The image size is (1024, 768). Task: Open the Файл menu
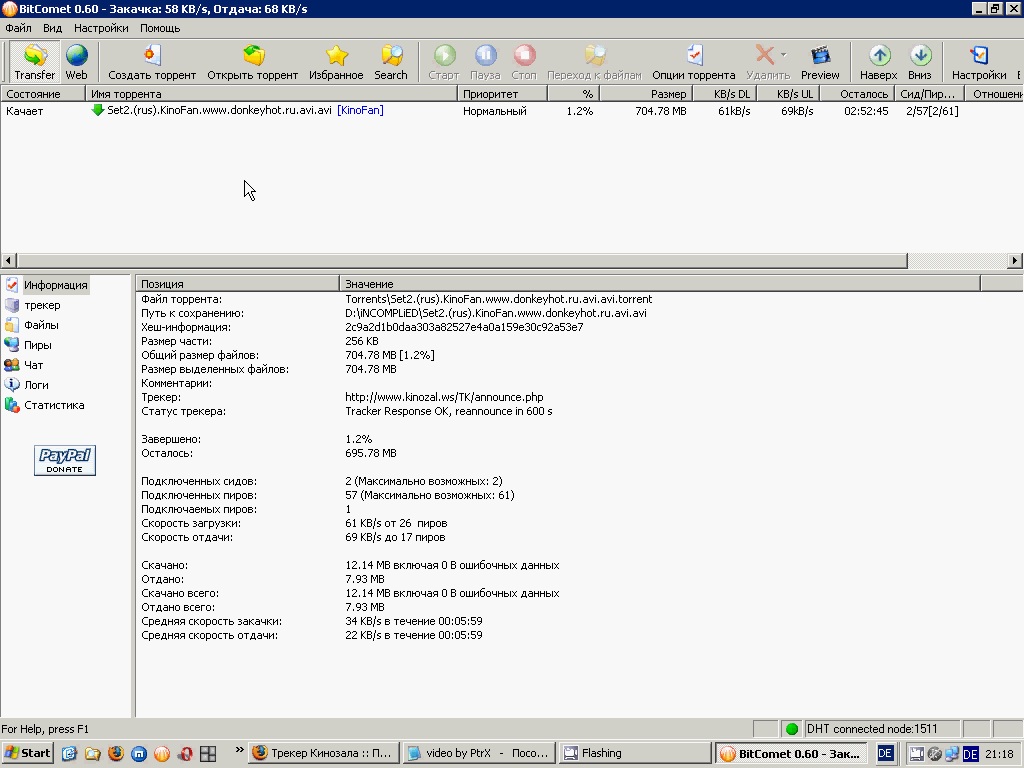pos(18,28)
